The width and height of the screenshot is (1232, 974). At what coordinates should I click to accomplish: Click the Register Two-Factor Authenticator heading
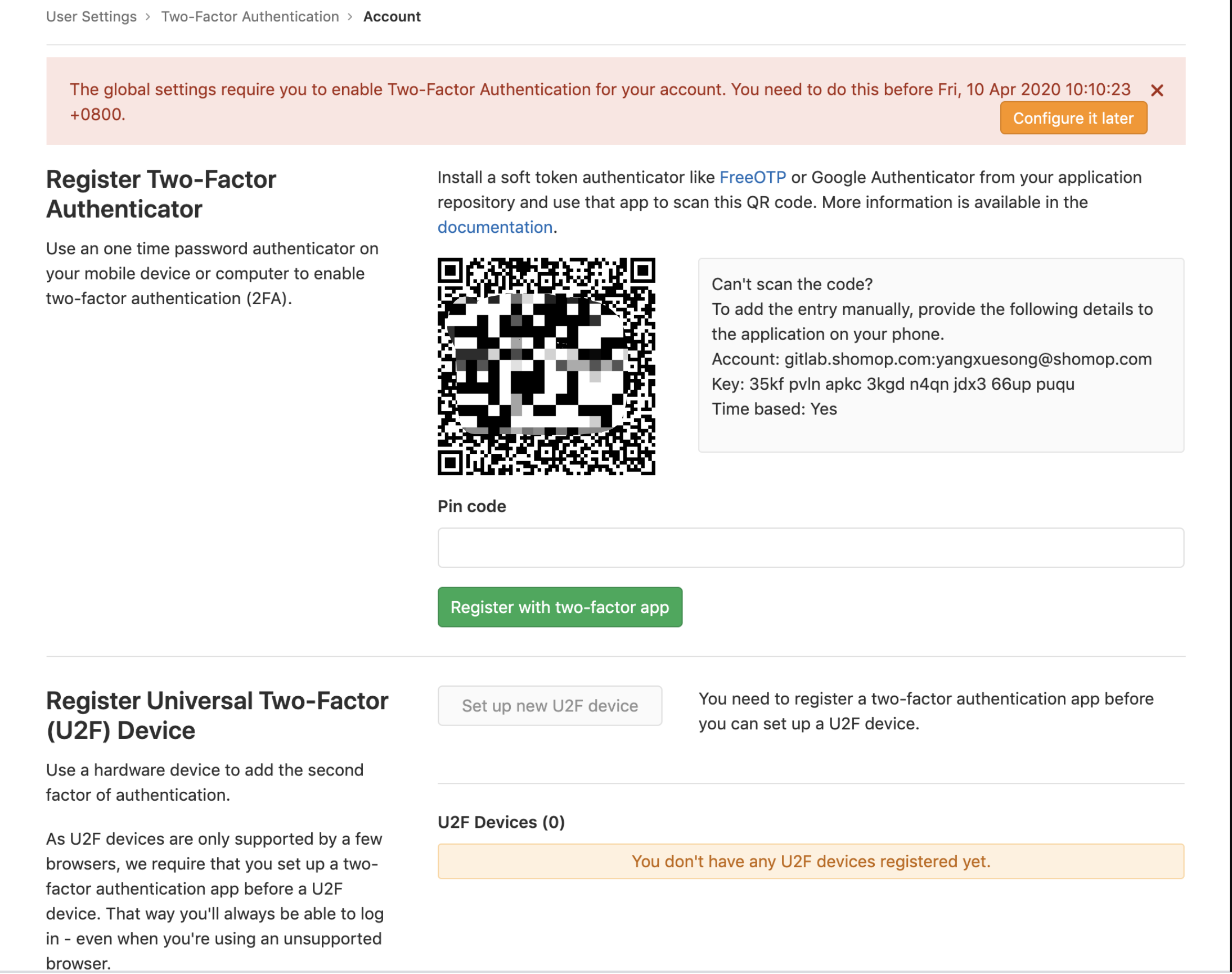[161, 194]
